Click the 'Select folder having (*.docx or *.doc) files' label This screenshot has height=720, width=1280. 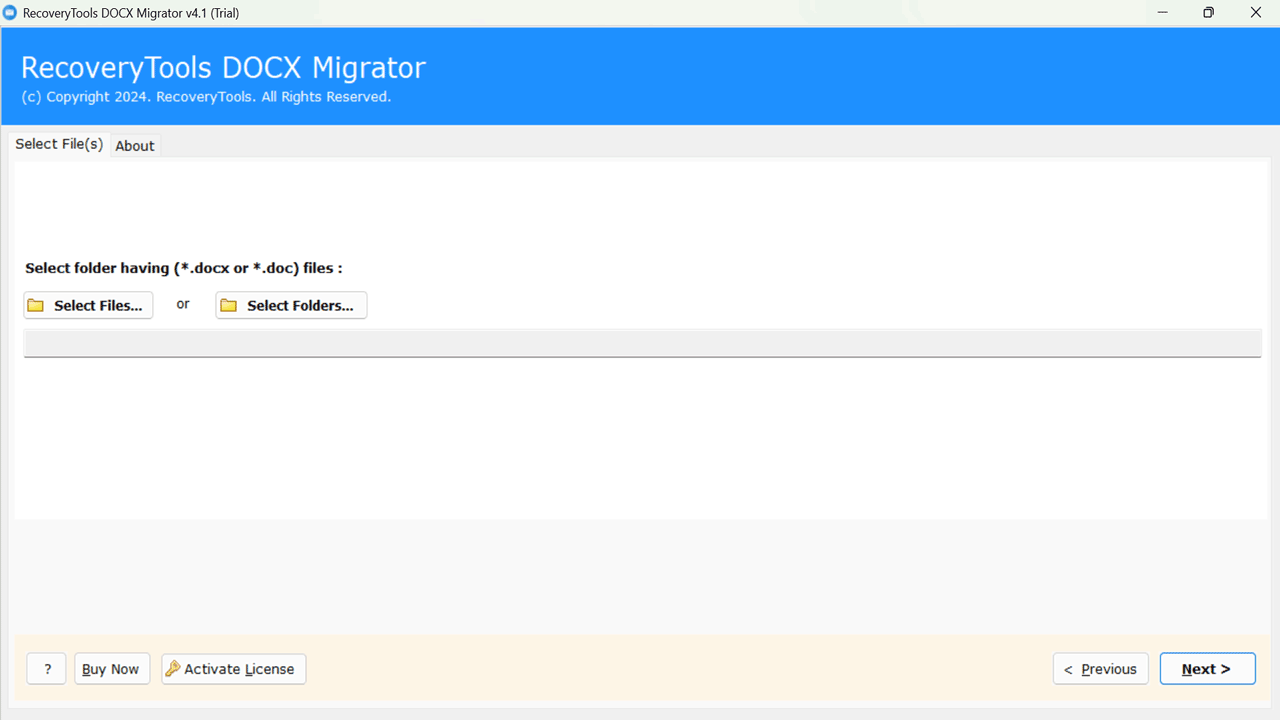coord(184,268)
